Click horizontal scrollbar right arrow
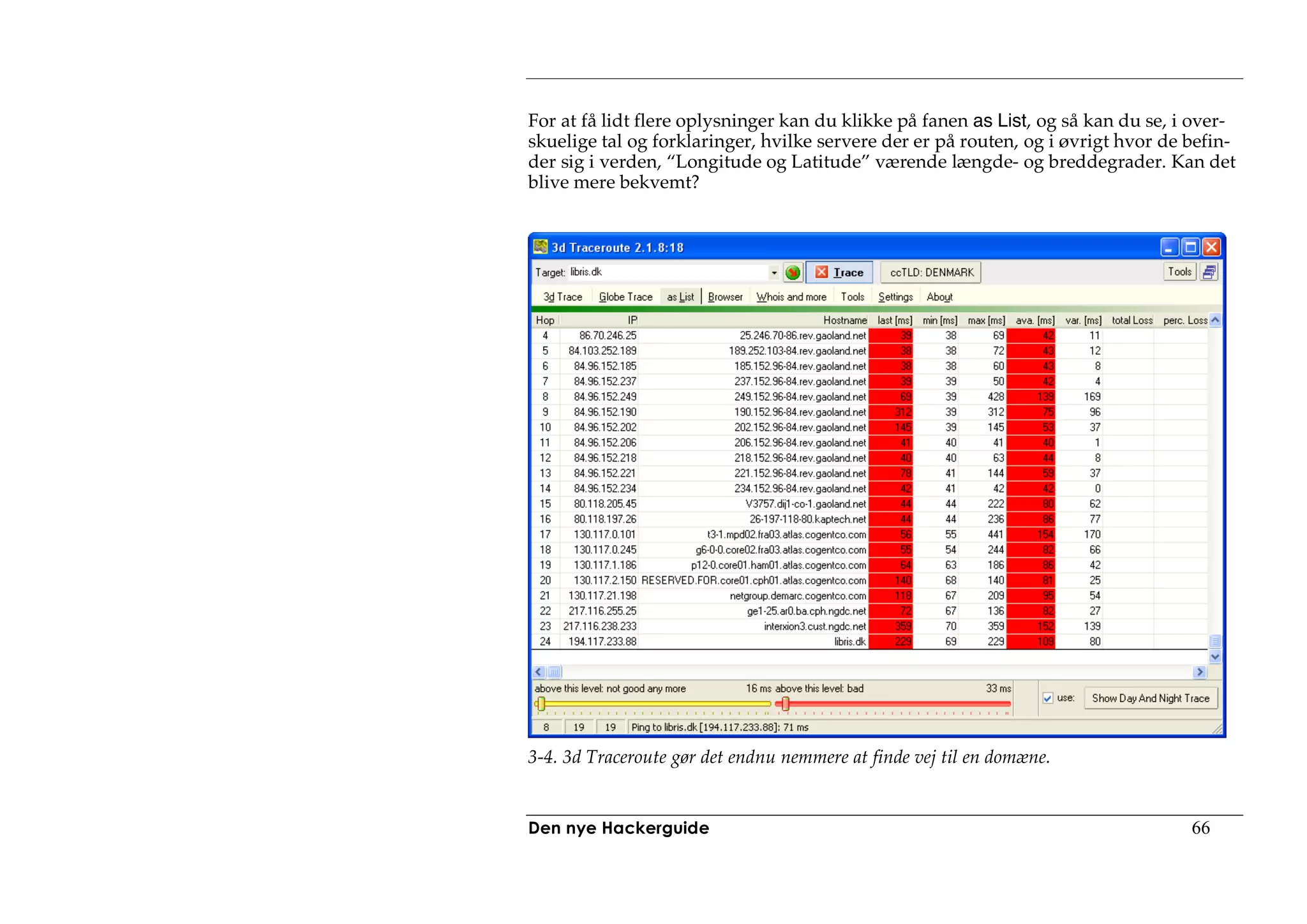This screenshot has height=924, width=1307. pos(1200,672)
